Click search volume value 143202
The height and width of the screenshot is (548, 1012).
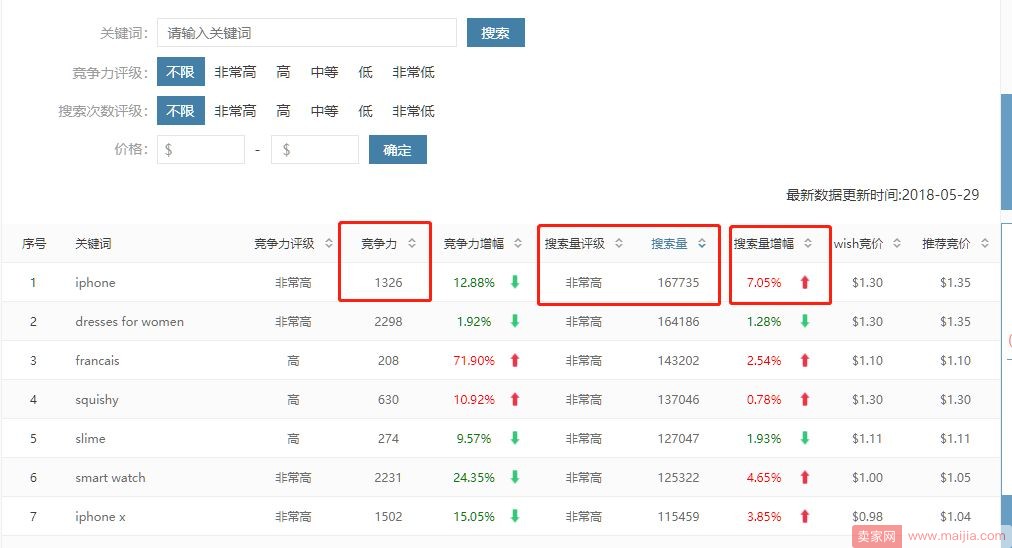tap(678, 361)
